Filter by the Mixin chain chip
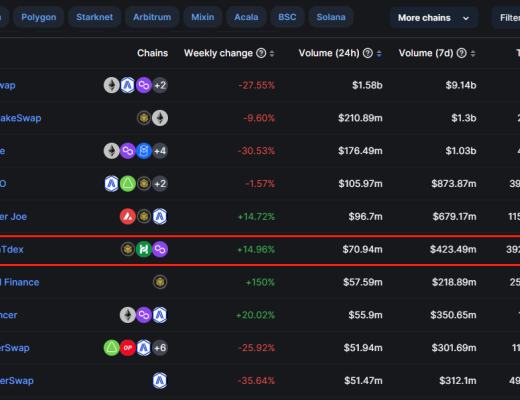Screen dimensions: 520x400 [x=203, y=17]
